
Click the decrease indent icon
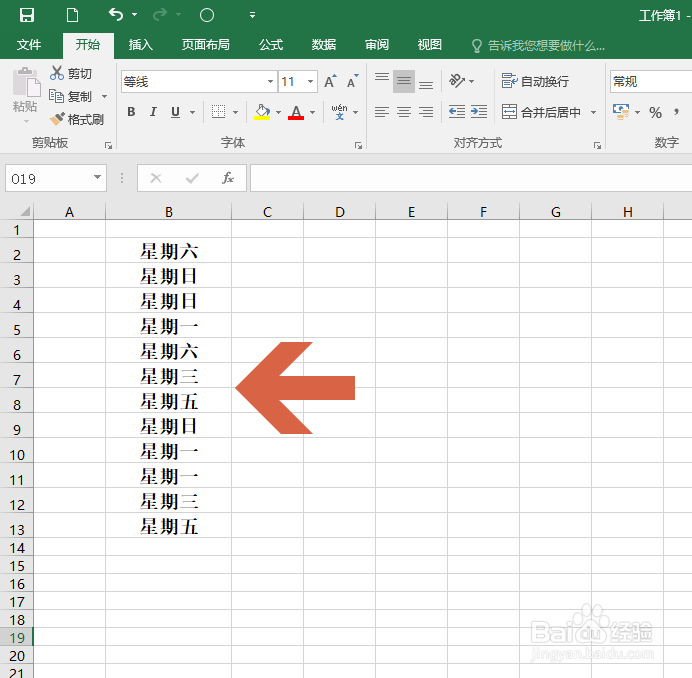click(x=457, y=112)
